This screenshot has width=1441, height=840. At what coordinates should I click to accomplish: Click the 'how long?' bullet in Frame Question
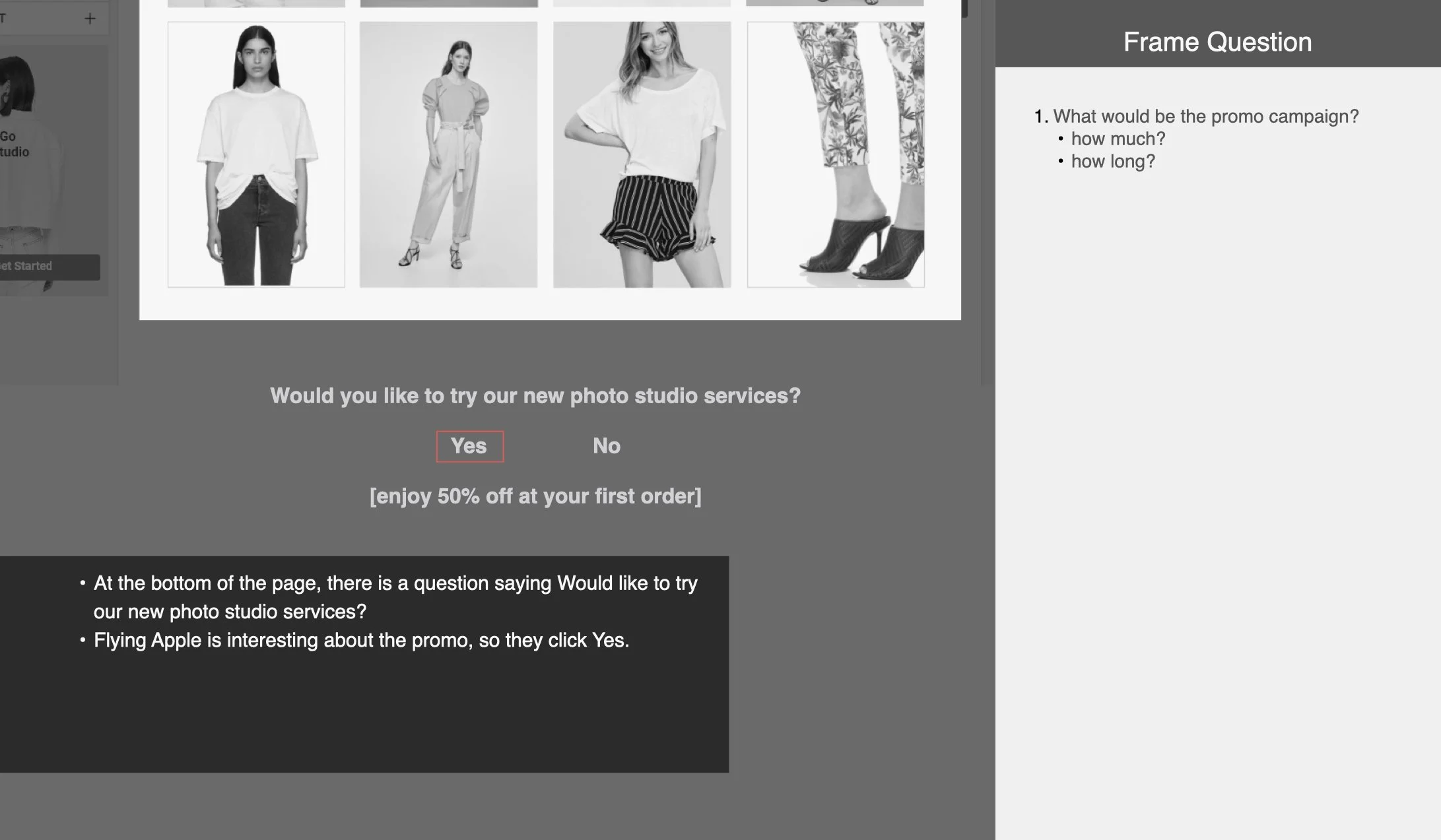pos(1113,162)
